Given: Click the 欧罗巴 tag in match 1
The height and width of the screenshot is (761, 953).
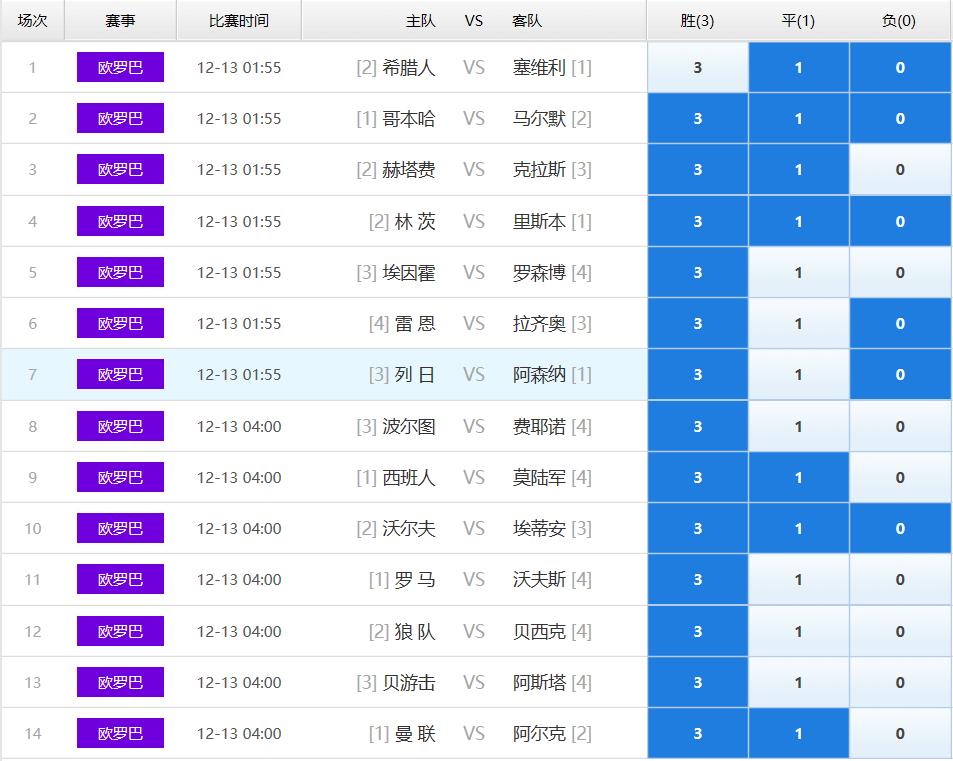Looking at the screenshot, I should tap(120, 67).
